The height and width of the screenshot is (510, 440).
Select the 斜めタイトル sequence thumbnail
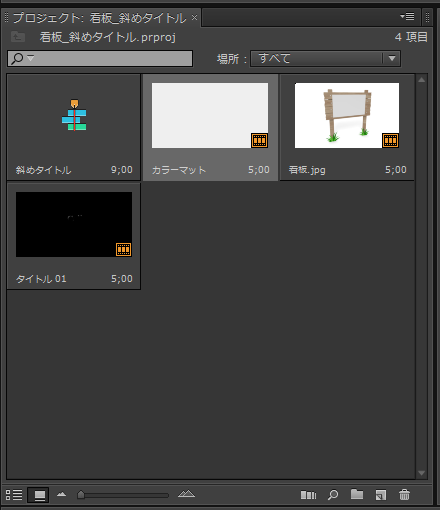[x=74, y=115]
